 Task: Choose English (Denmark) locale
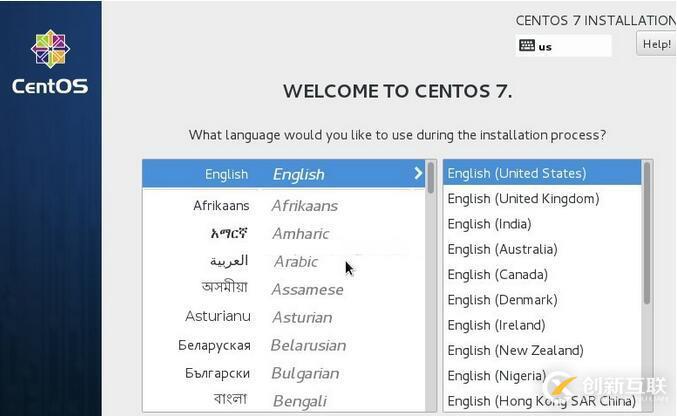pos(542,300)
